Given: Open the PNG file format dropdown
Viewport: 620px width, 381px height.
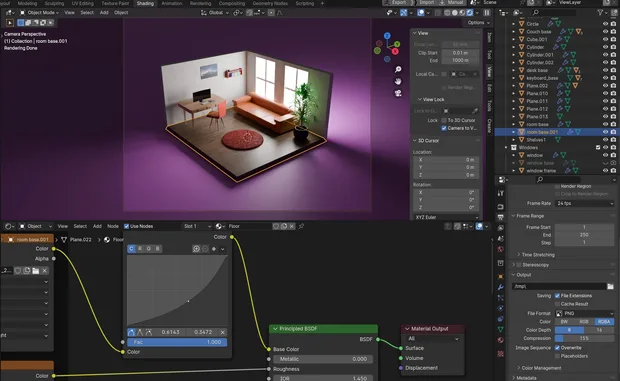Looking at the screenshot, I should pyautogui.click(x=585, y=313).
